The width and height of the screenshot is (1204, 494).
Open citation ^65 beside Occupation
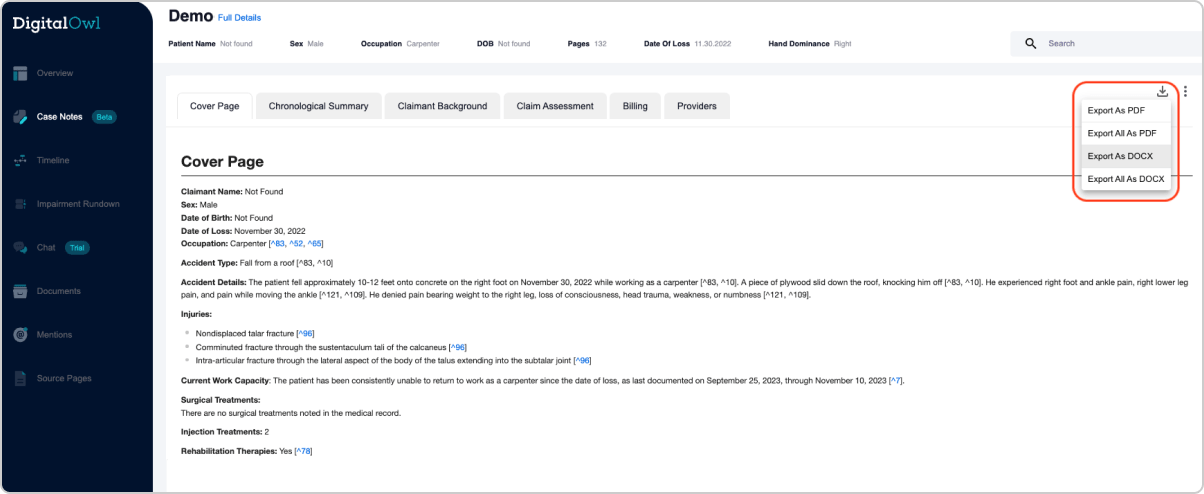[x=314, y=243]
